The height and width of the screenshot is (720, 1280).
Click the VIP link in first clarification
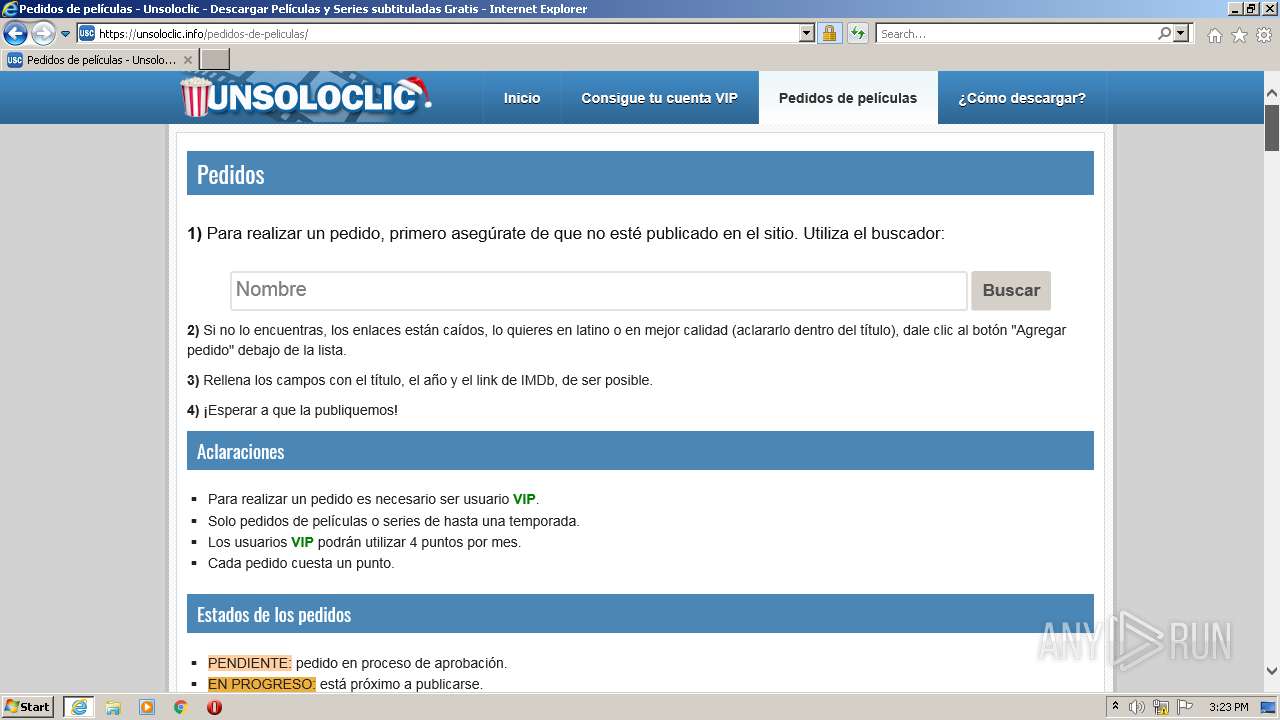coord(524,499)
